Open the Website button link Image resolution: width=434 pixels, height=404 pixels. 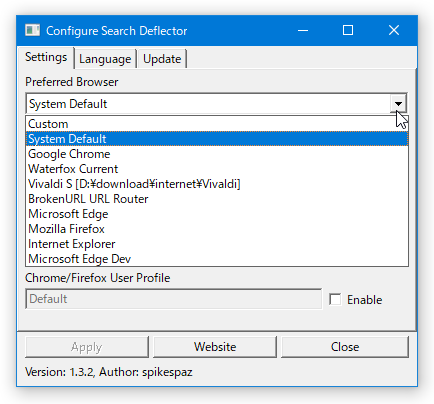pos(215,347)
